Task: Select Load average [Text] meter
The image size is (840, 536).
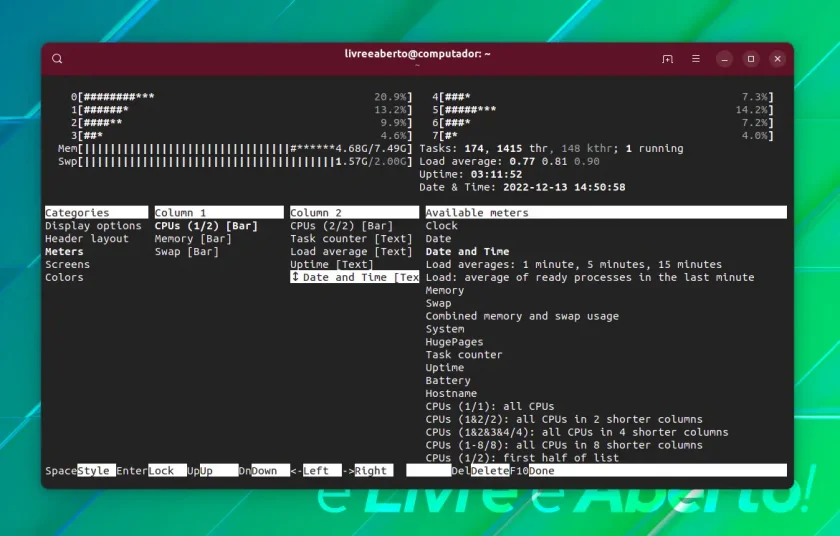Action: 351,252
